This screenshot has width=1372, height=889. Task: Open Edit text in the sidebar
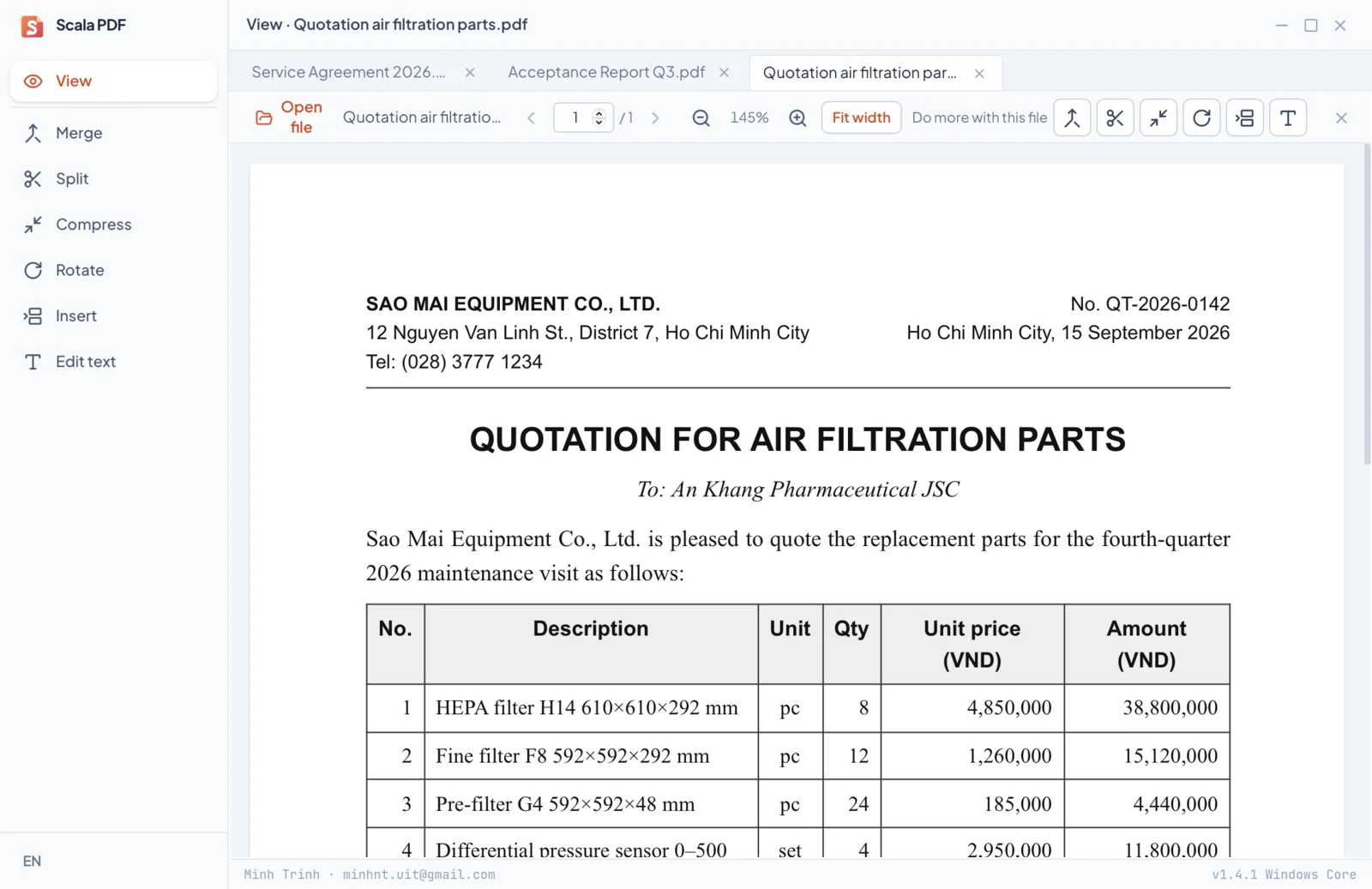[113, 362]
